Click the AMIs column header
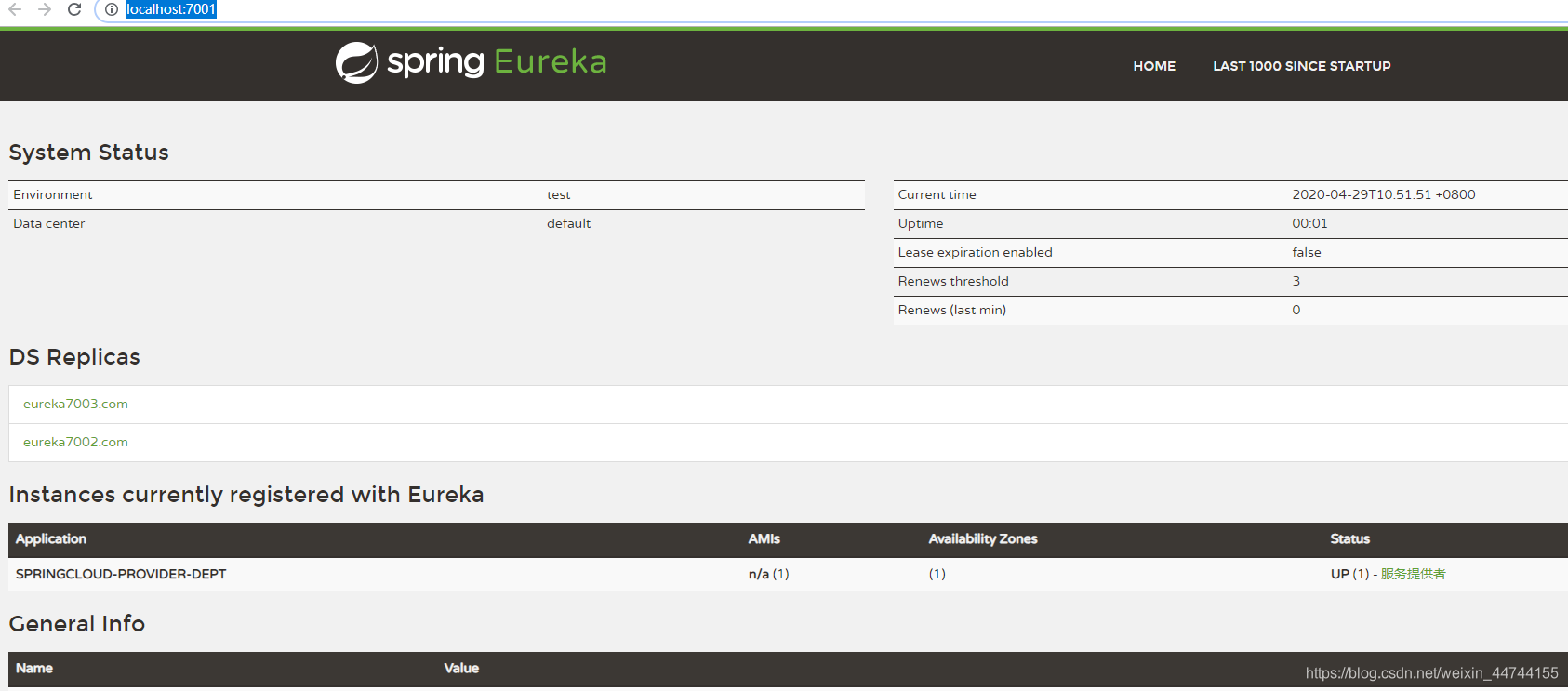The width and height of the screenshot is (1568, 691). 764,538
